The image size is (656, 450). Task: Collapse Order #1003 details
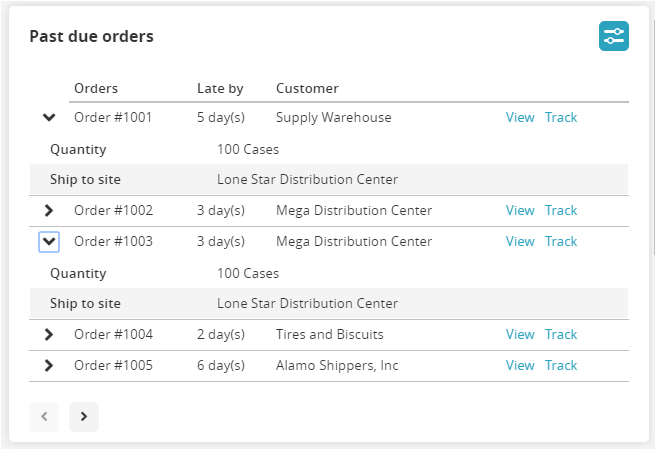point(49,241)
